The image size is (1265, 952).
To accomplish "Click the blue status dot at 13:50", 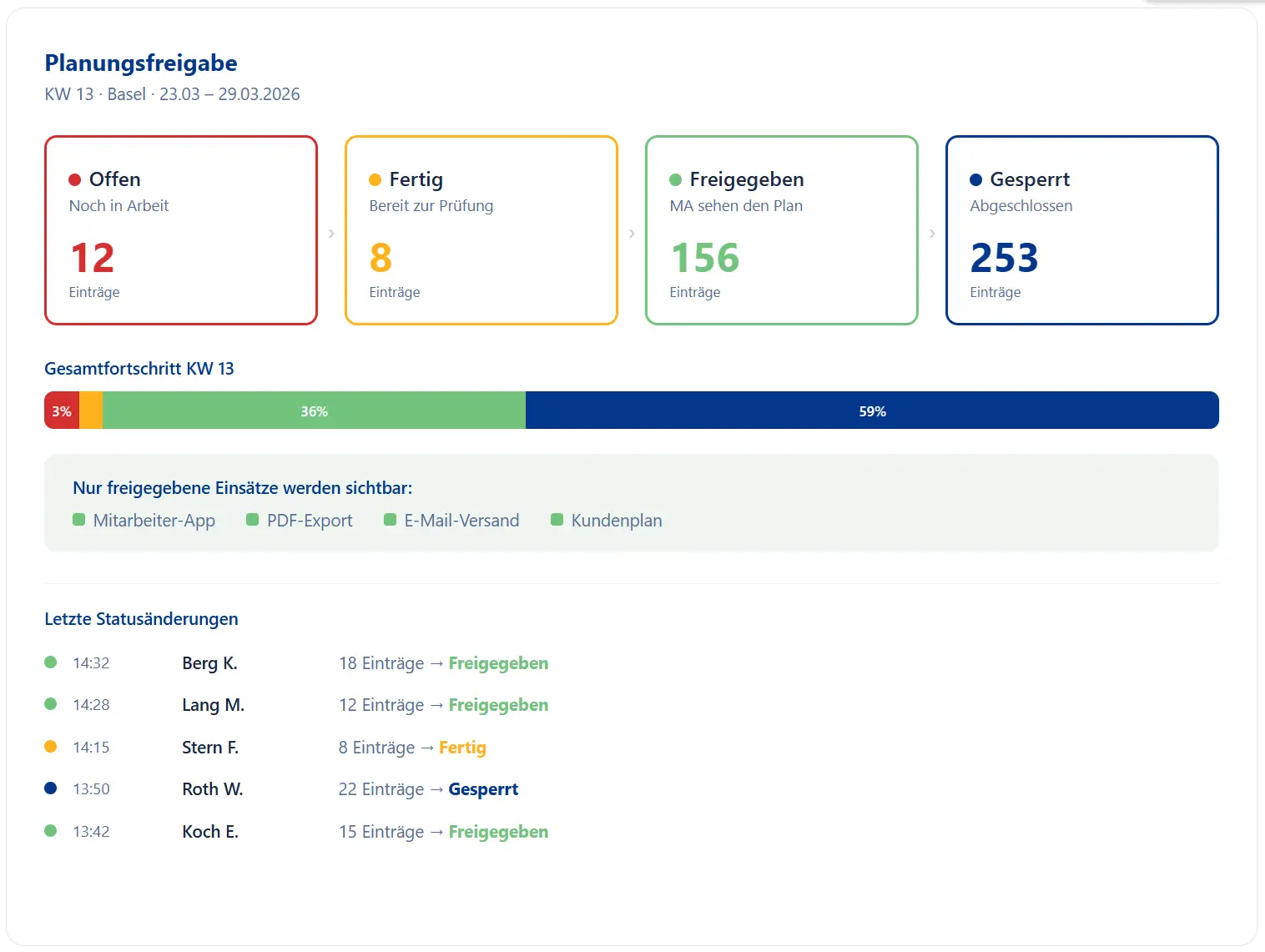I will tap(51, 788).
